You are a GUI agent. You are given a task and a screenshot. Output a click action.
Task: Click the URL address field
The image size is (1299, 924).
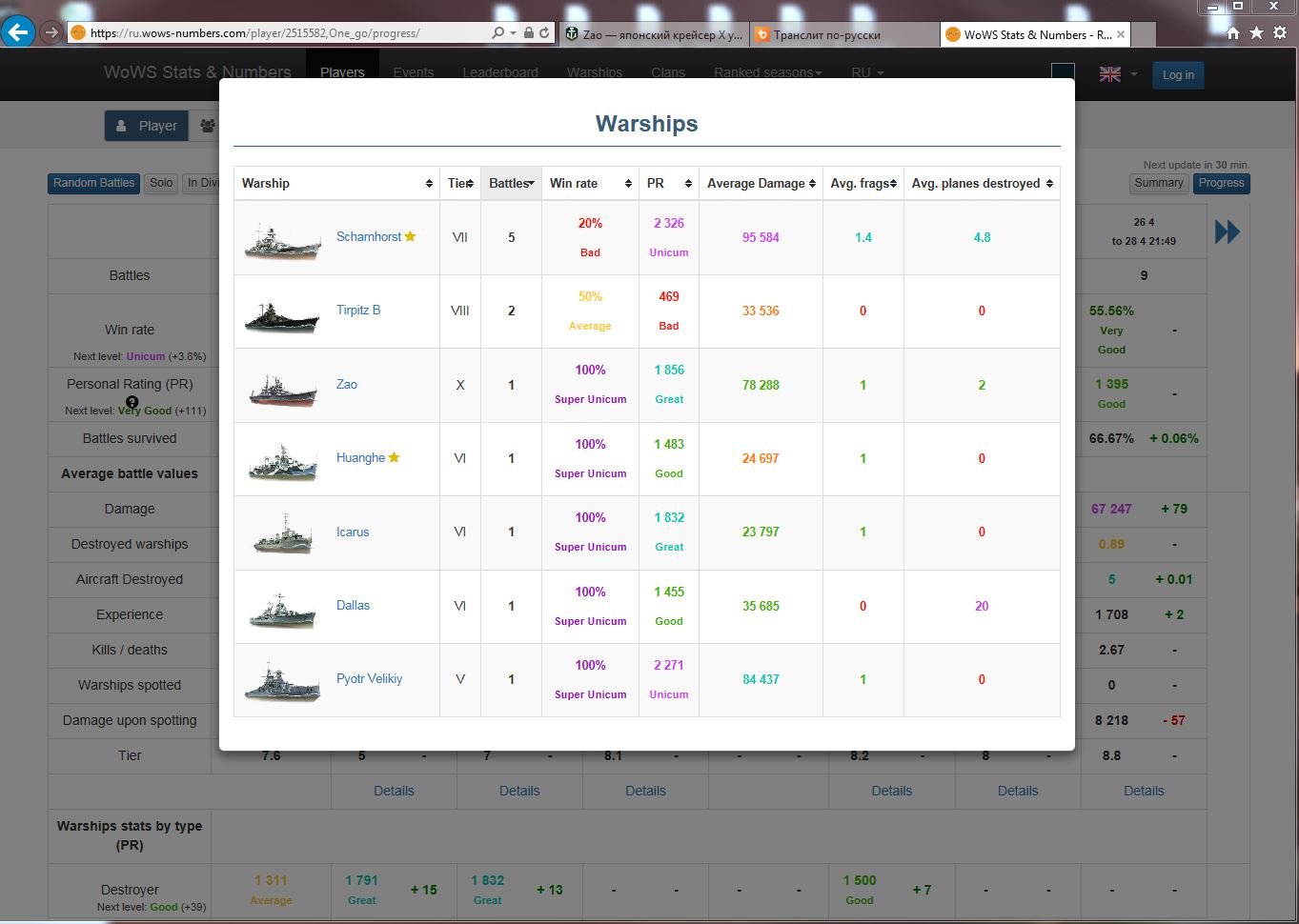pyautogui.click(x=286, y=32)
